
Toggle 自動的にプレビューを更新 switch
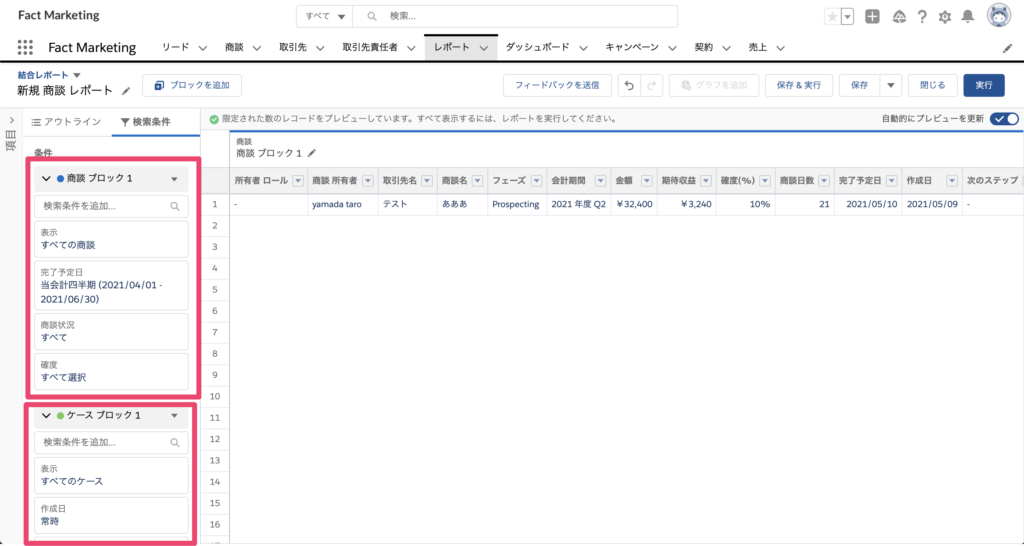pyautogui.click(x=1004, y=119)
